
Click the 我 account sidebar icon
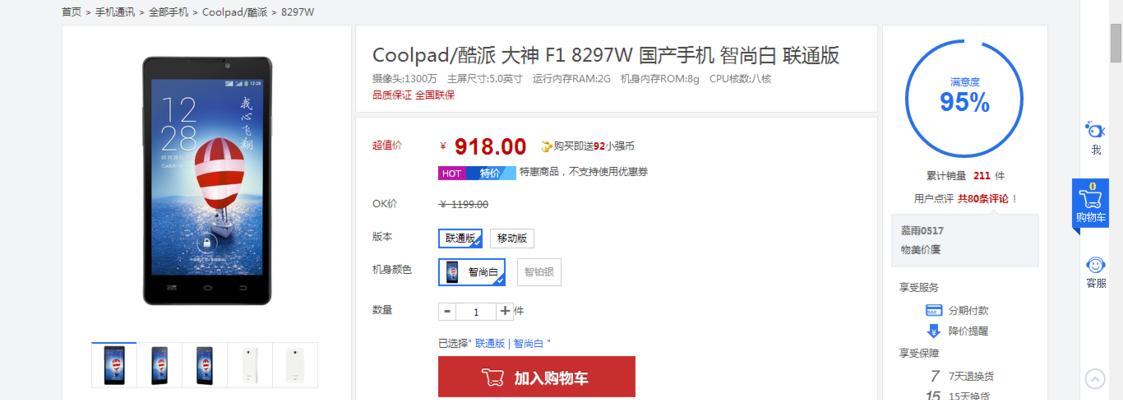click(x=1095, y=130)
